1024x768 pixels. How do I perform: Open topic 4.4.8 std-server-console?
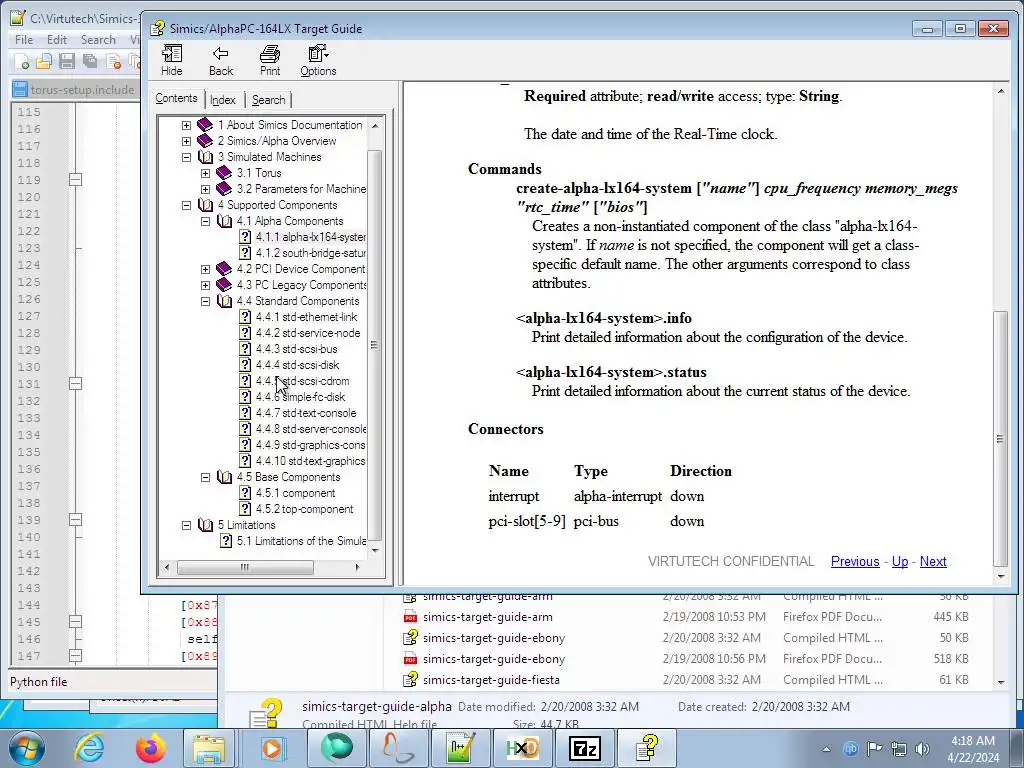[x=310, y=429]
